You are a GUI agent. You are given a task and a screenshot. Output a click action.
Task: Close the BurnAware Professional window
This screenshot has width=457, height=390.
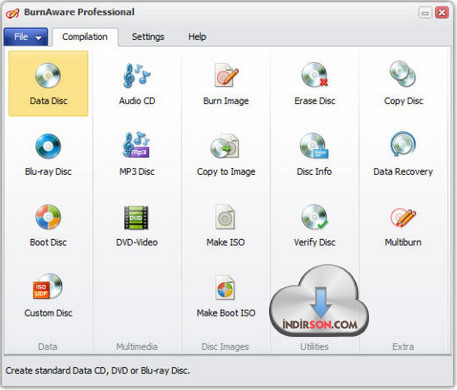(x=442, y=12)
